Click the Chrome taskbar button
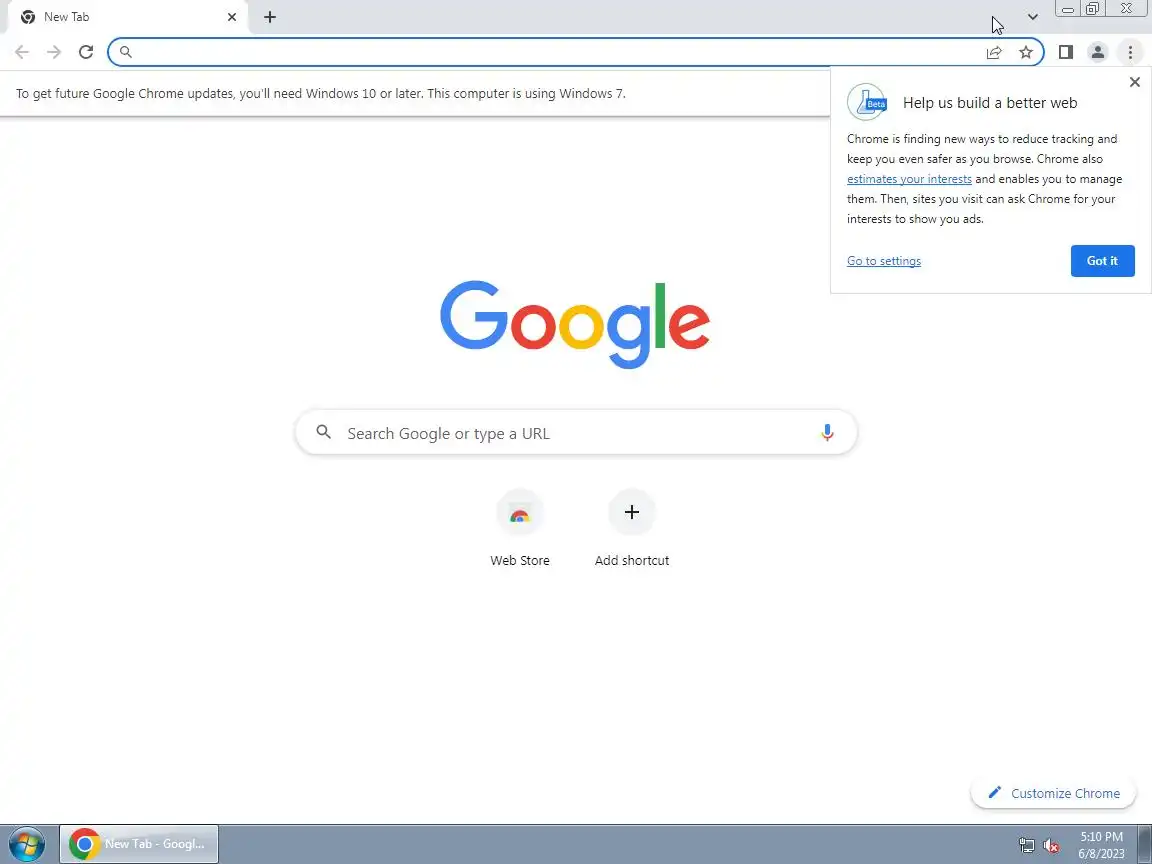 pyautogui.click(x=139, y=844)
